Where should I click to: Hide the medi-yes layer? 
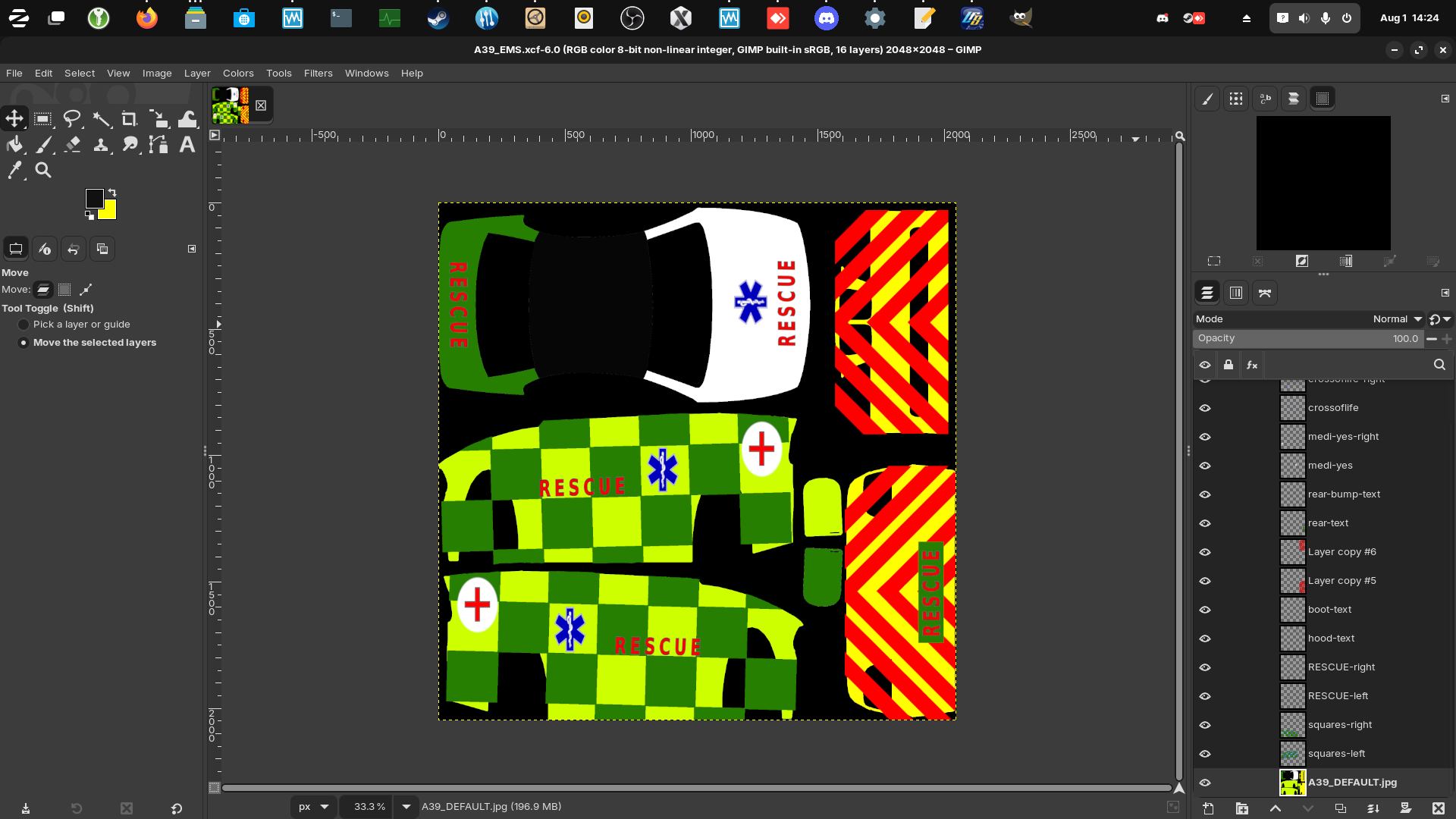coord(1205,466)
